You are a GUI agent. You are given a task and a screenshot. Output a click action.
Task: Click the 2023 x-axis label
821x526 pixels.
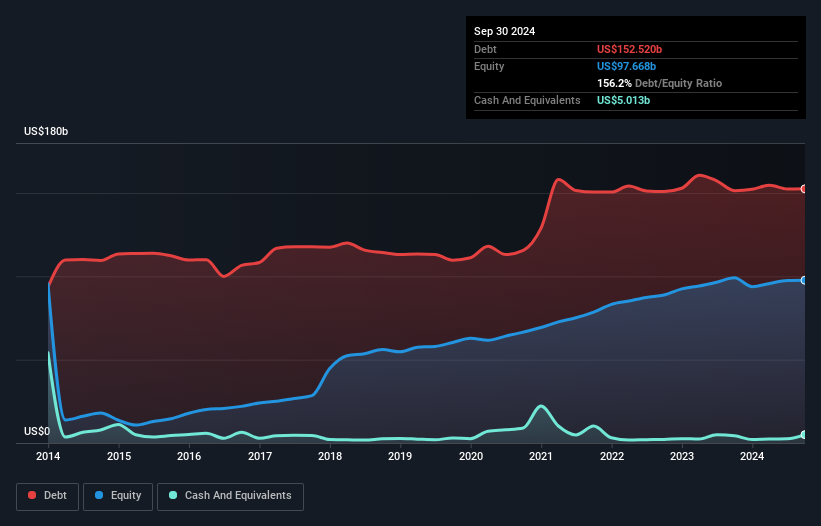[682, 456]
